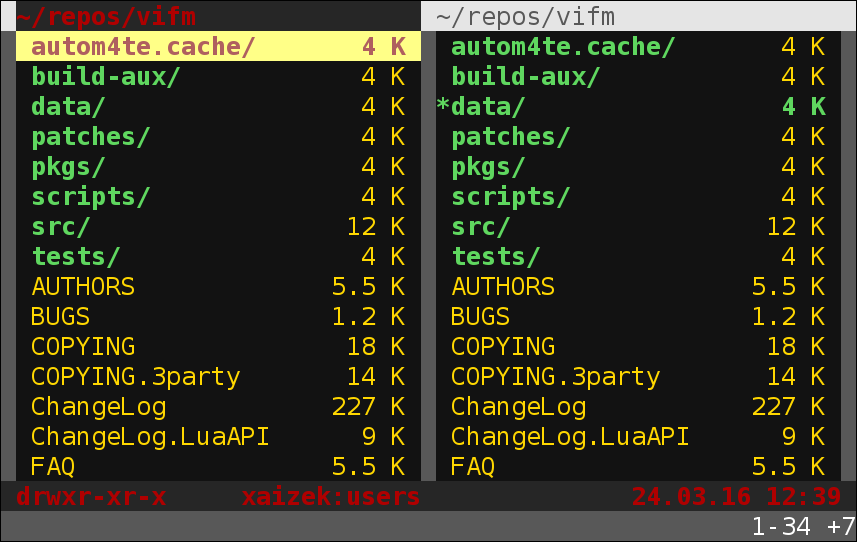
Task: Select pkgs/ in the left pane
Action: [x=219, y=167]
